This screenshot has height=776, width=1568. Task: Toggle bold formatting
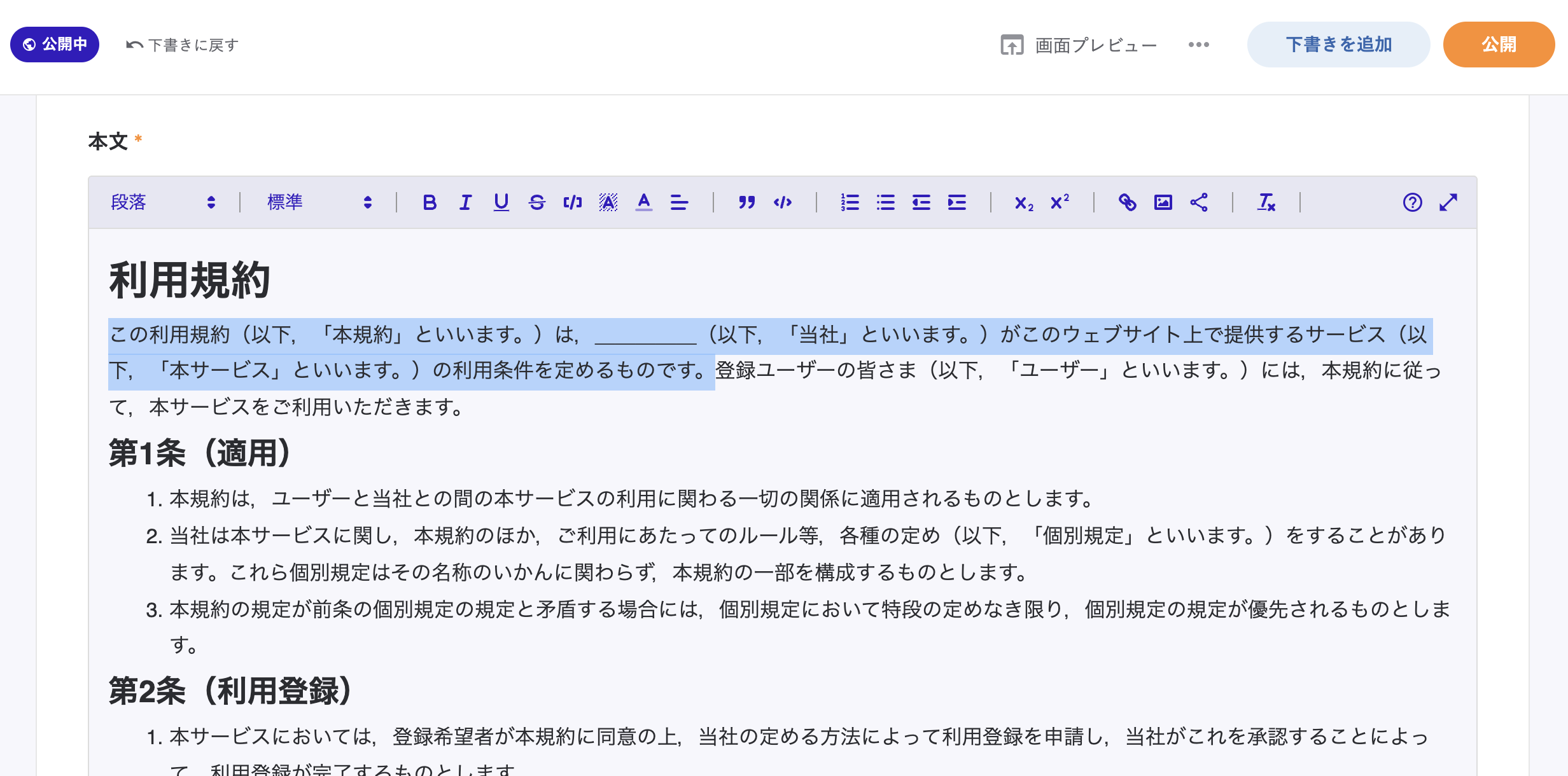(x=430, y=202)
